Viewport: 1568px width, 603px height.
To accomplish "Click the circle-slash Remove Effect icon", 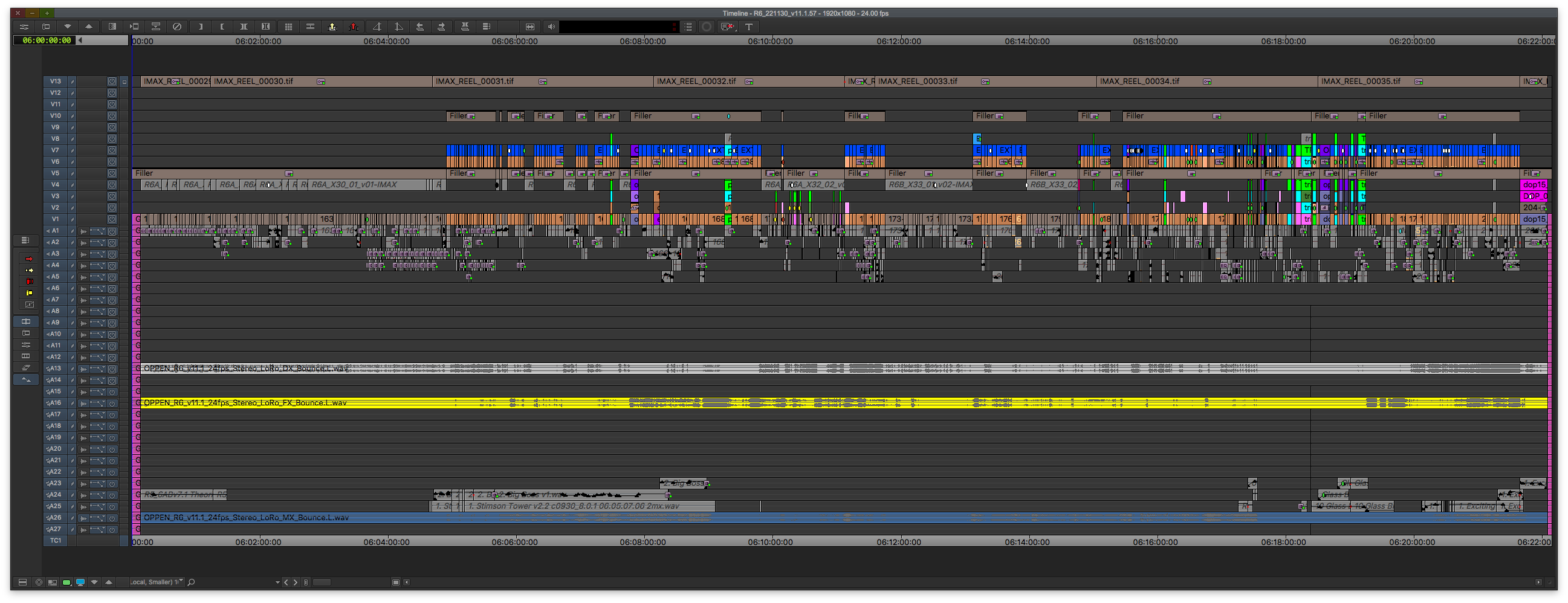I will tap(177, 27).
